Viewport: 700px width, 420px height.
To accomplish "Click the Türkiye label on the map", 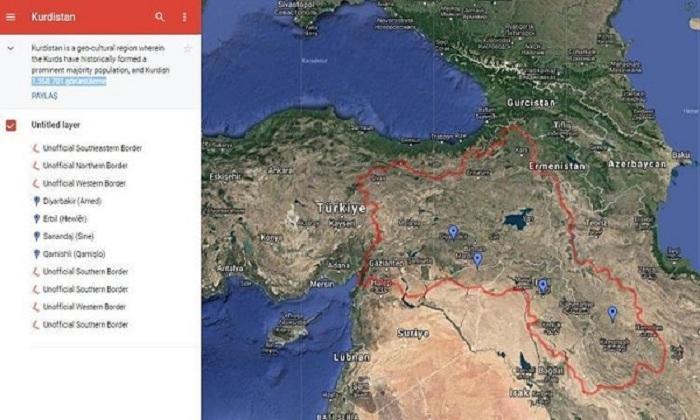I will 341,207.
